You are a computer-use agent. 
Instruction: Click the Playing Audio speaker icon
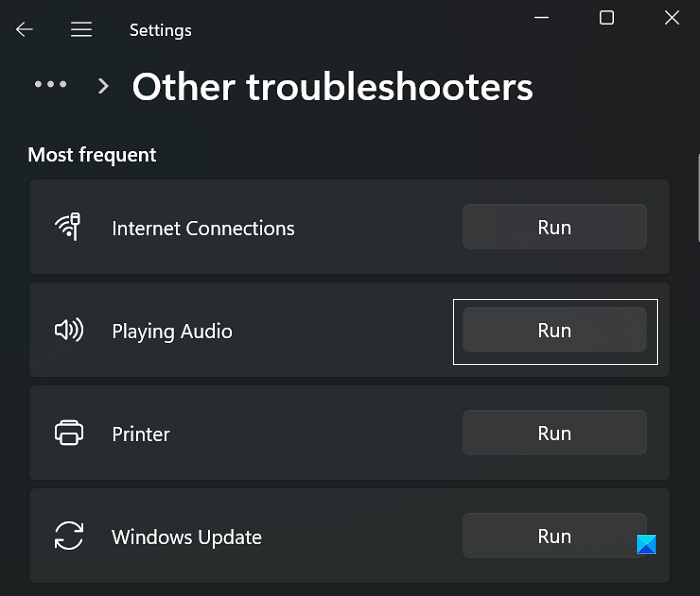pyautogui.click(x=68, y=331)
